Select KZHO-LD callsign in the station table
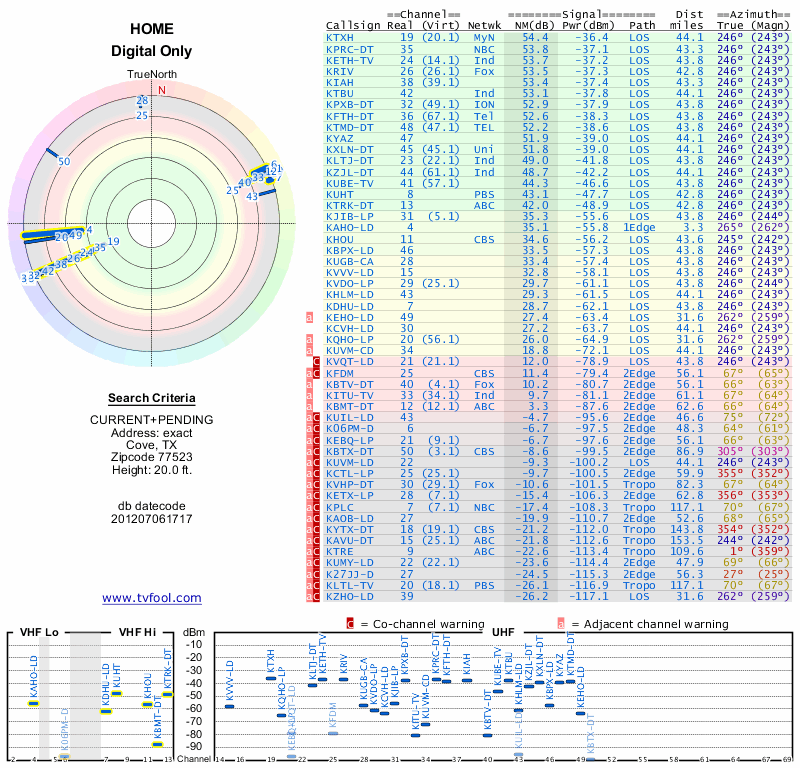The height and width of the screenshot is (768, 800). 350,597
